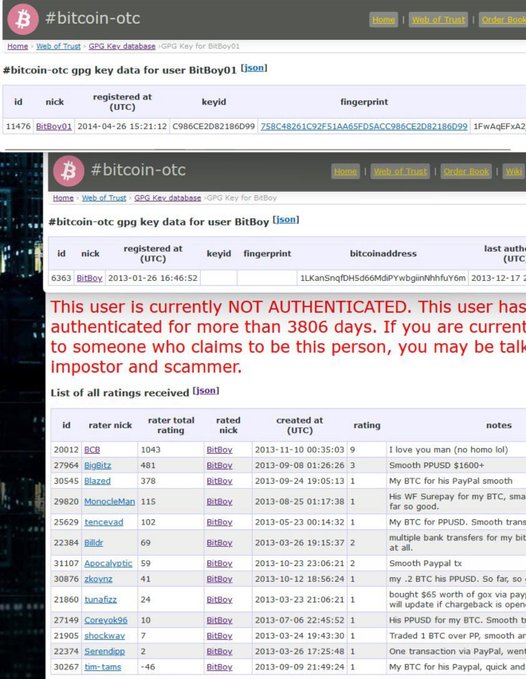Select bitcoin address 1LKanSnqfDH5d66MdiPYwbgiinNhhfuY6m
Image resolution: width=526 pixels, height=679 pixels.
(383, 278)
